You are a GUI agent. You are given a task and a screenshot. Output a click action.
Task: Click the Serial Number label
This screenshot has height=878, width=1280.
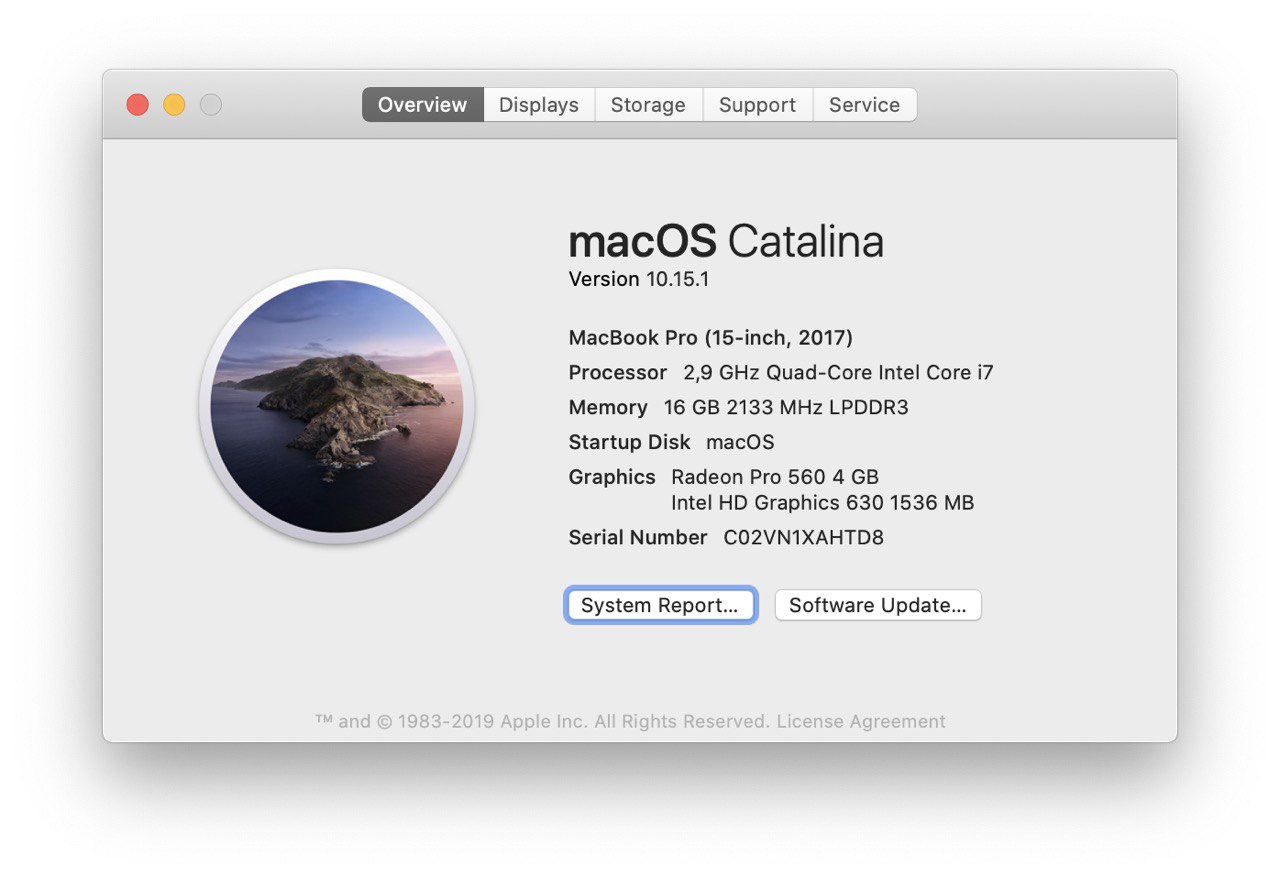click(x=638, y=537)
